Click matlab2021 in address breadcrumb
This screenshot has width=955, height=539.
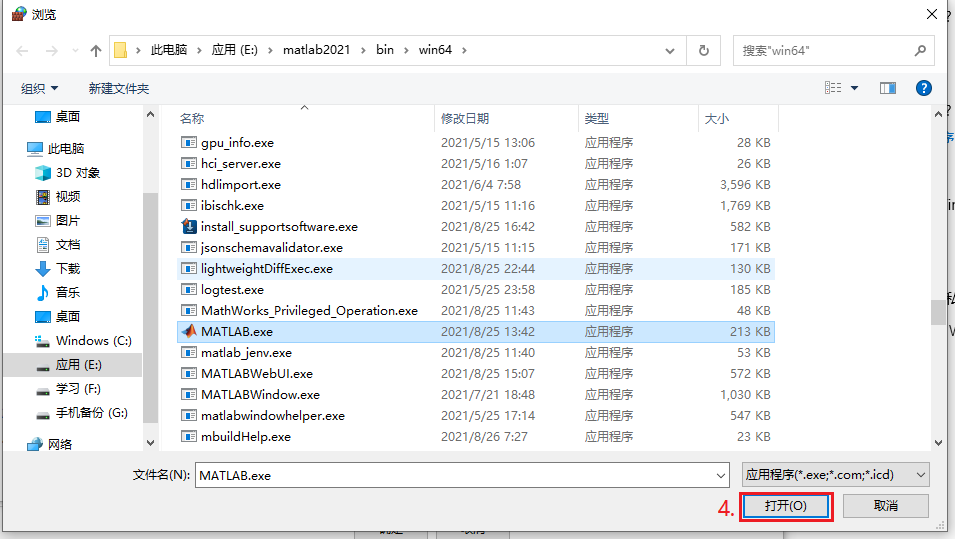click(316, 50)
